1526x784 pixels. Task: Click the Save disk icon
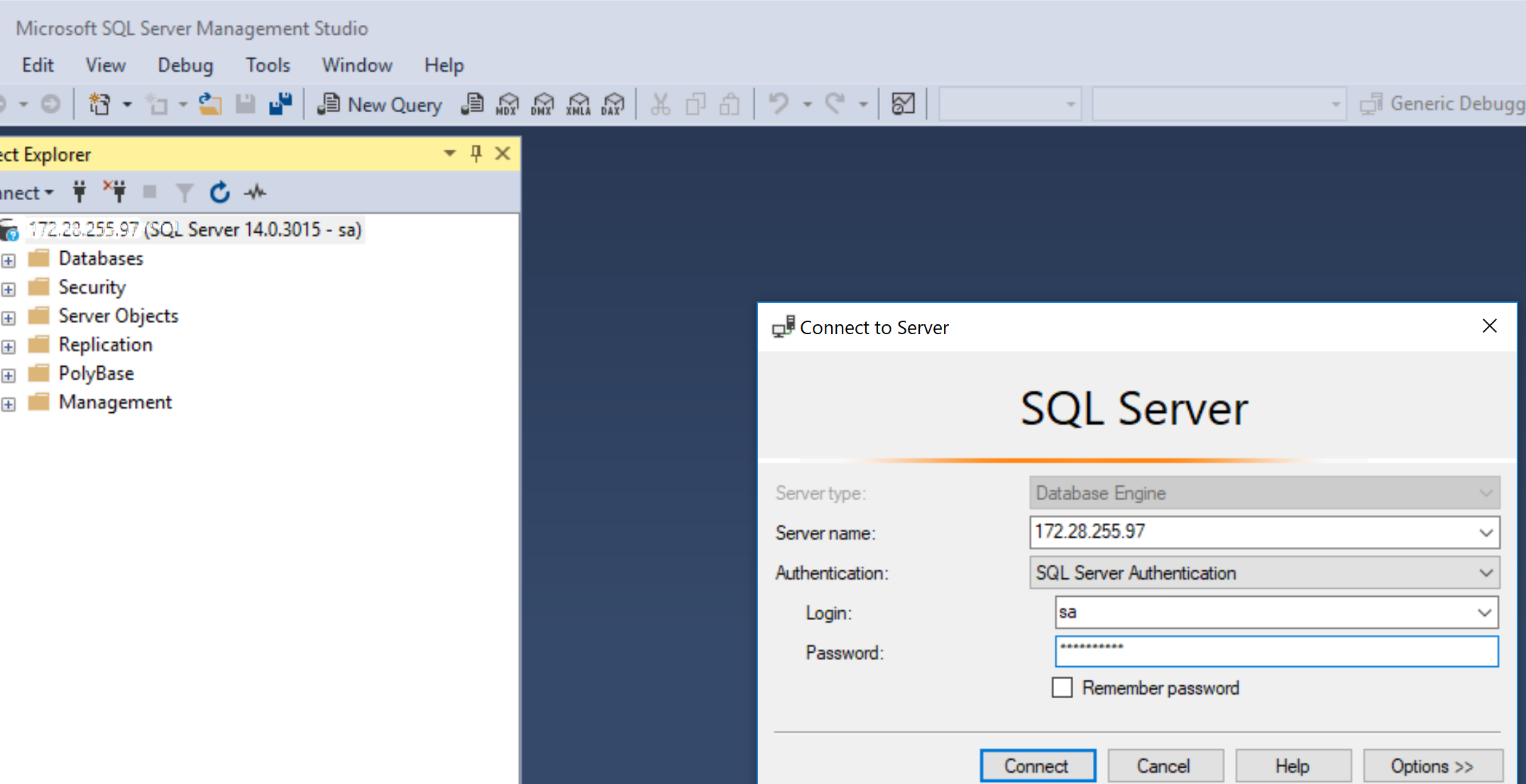point(246,104)
